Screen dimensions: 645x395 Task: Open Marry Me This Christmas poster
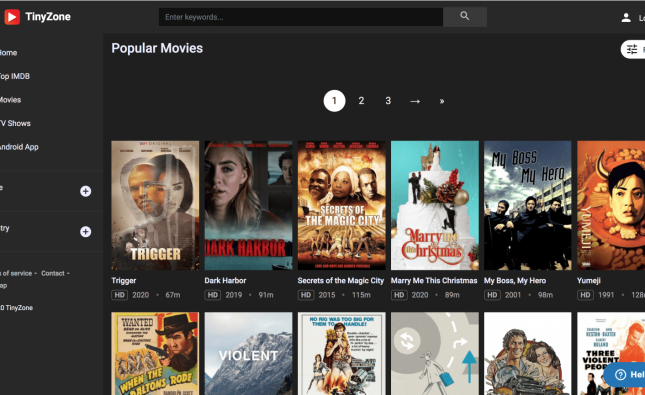pyautogui.click(x=435, y=205)
